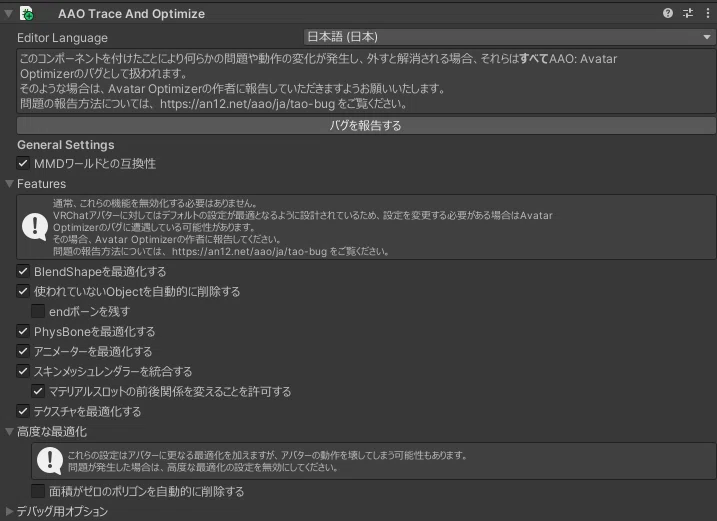Viewport: 717px width, 521px height.
Task: Click the Editor Language label
Action: (62, 38)
